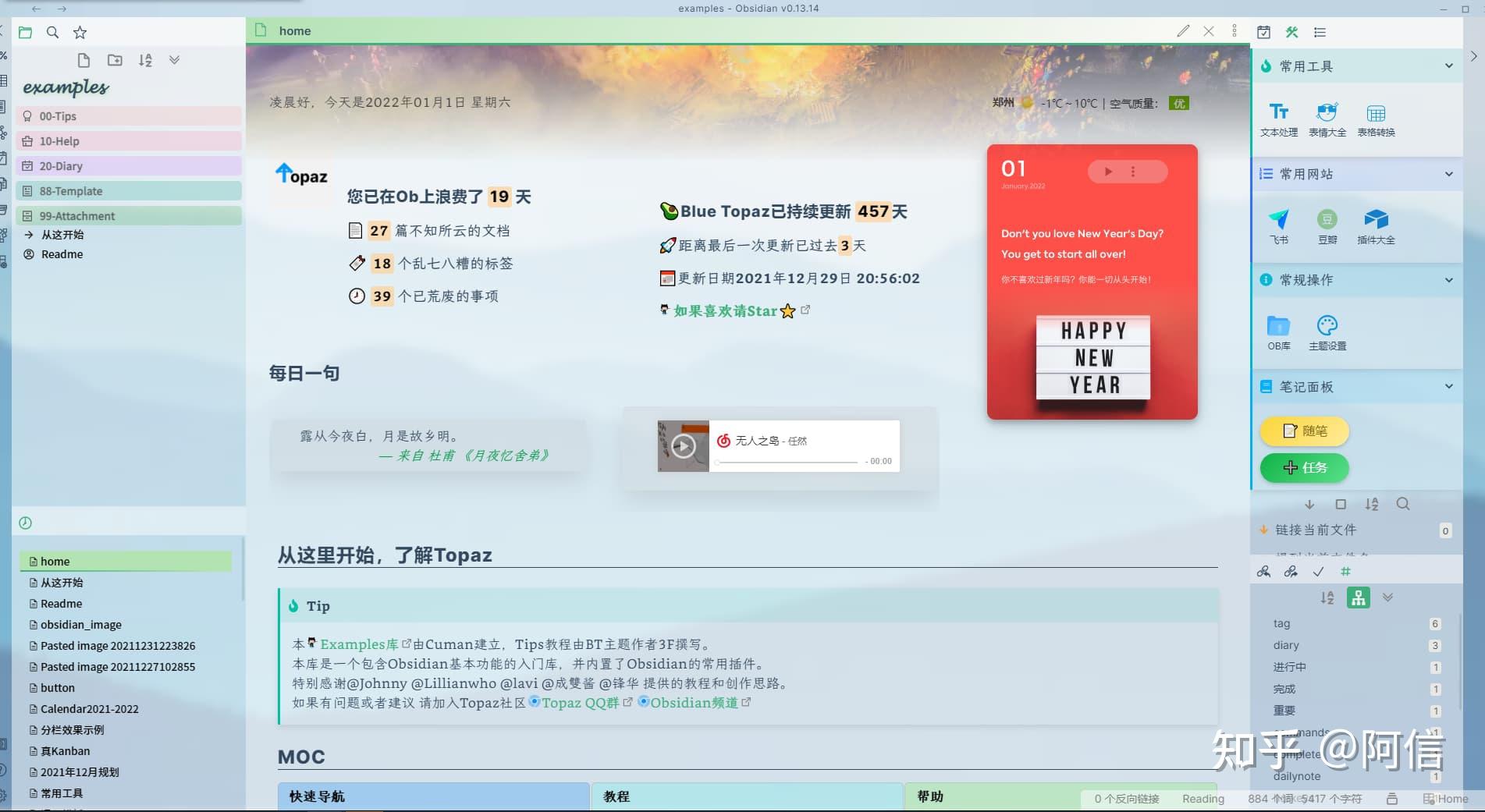The height and width of the screenshot is (812, 1485).
Task: Collapse the 常用网站 section
Action: pos(1449,174)
